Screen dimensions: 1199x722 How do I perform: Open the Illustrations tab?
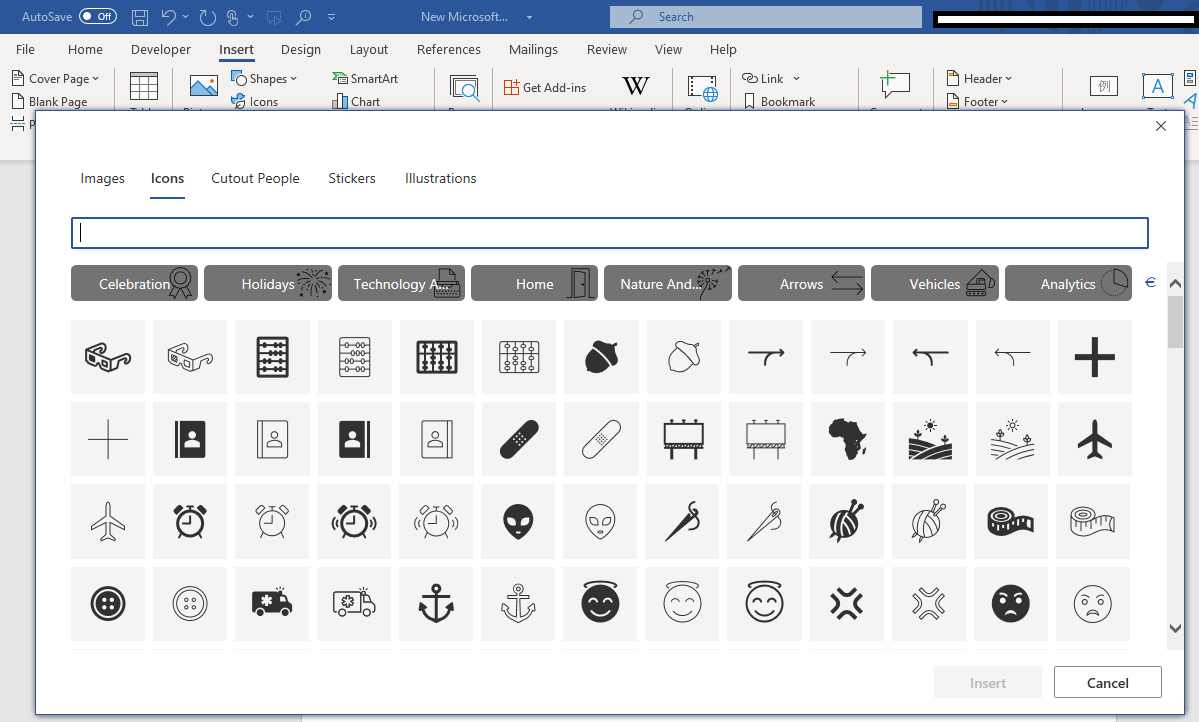pos(440,178)
